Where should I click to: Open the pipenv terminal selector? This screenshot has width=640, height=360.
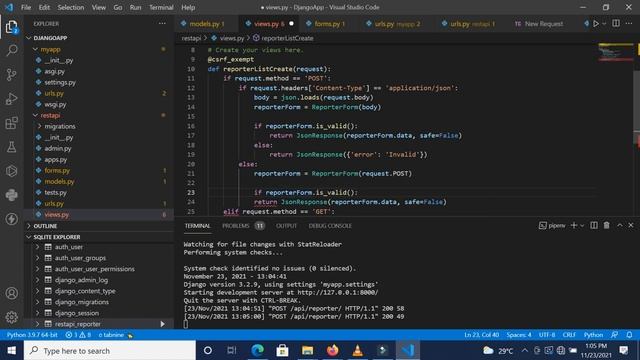pos(552,225)
